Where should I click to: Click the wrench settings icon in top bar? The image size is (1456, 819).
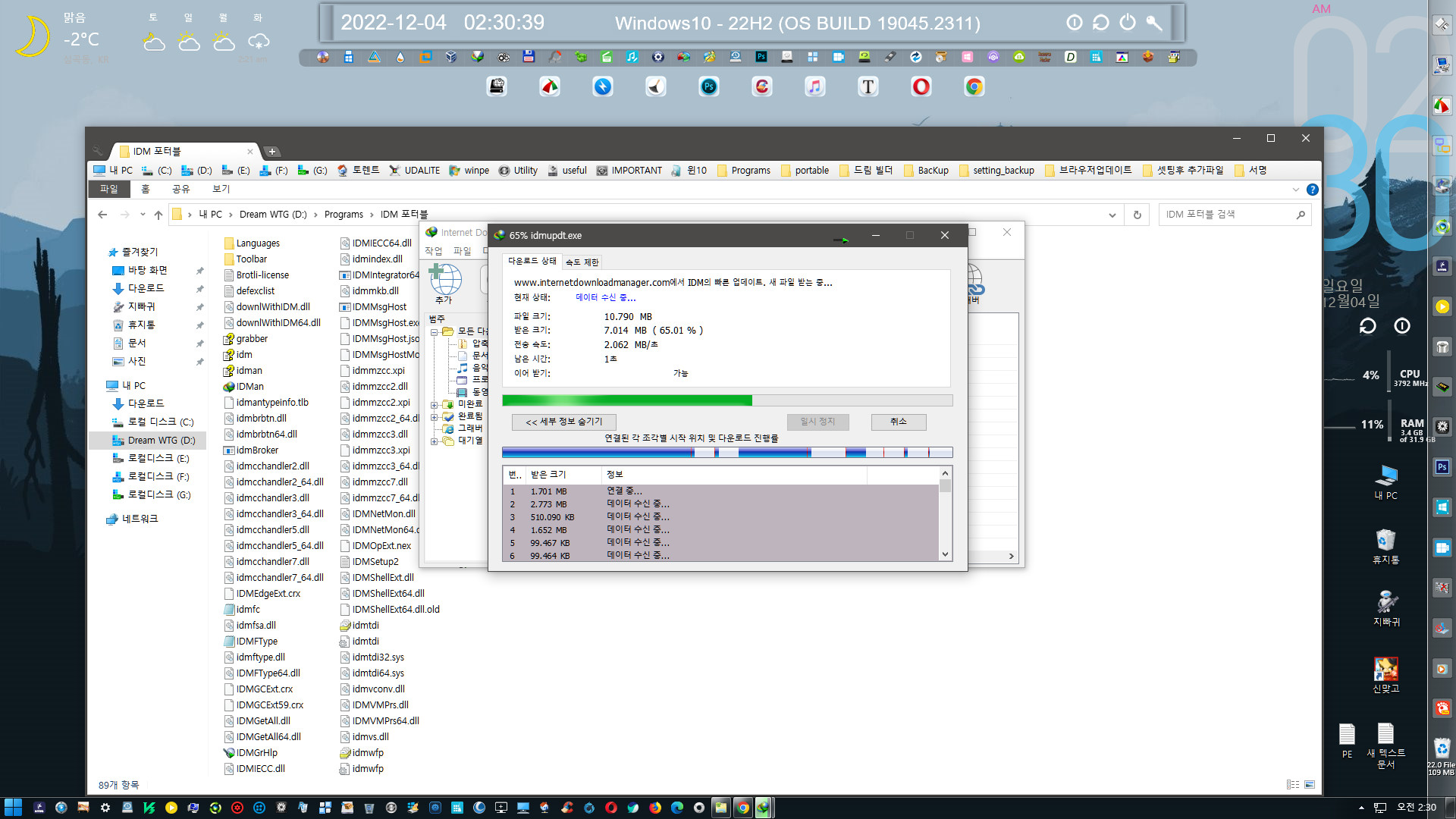tap(1154, 22)
